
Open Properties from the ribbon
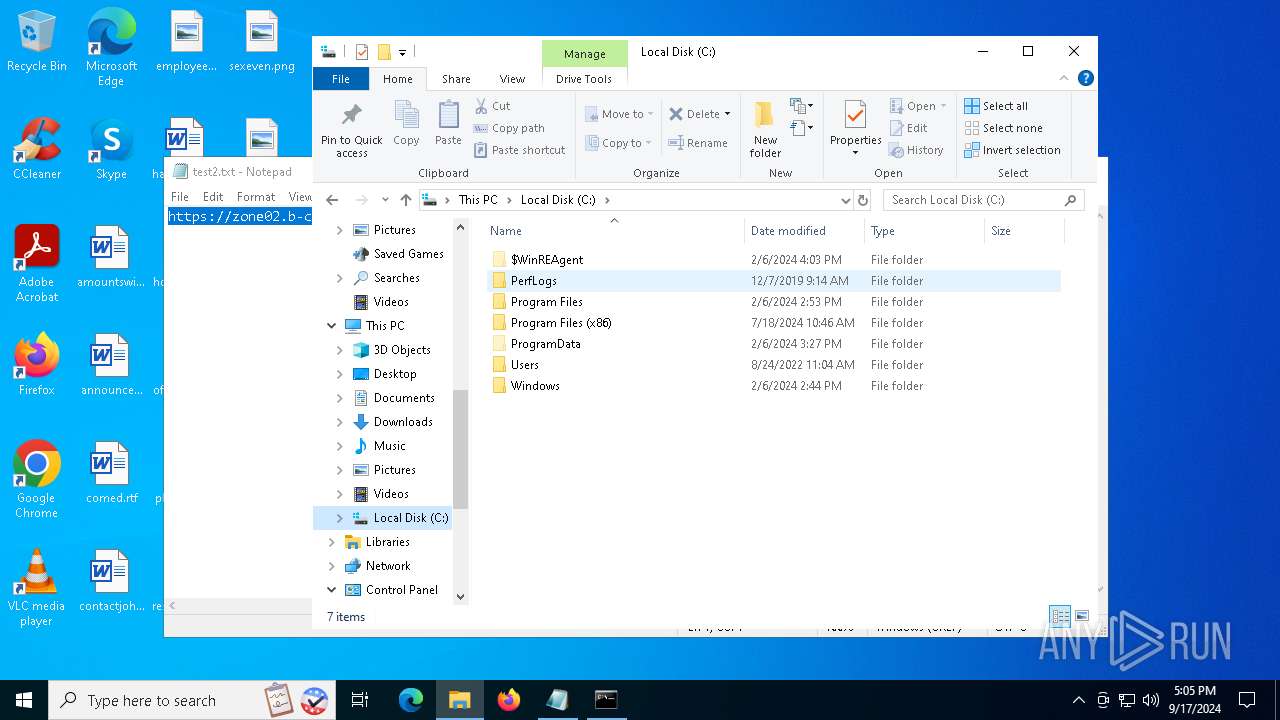(855, 128)
